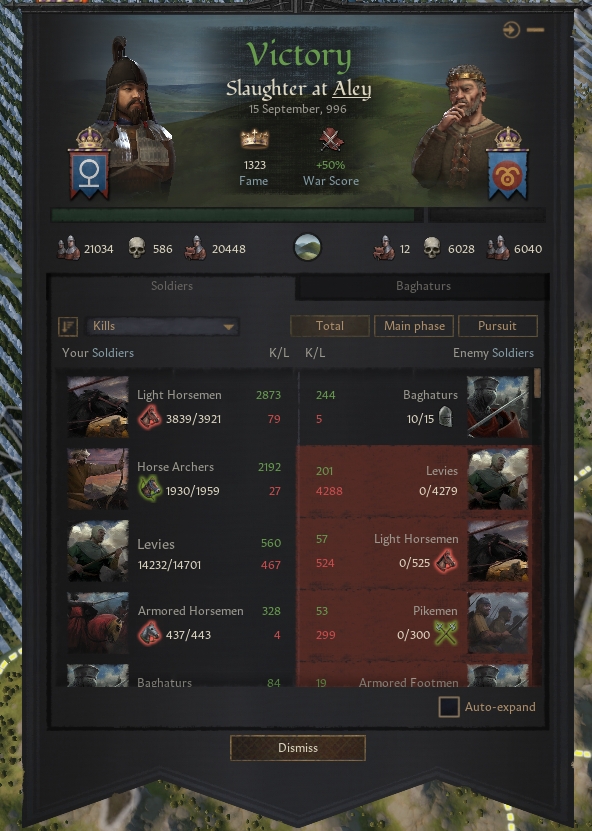Click the Fame crown icon

tap(254, 139)
